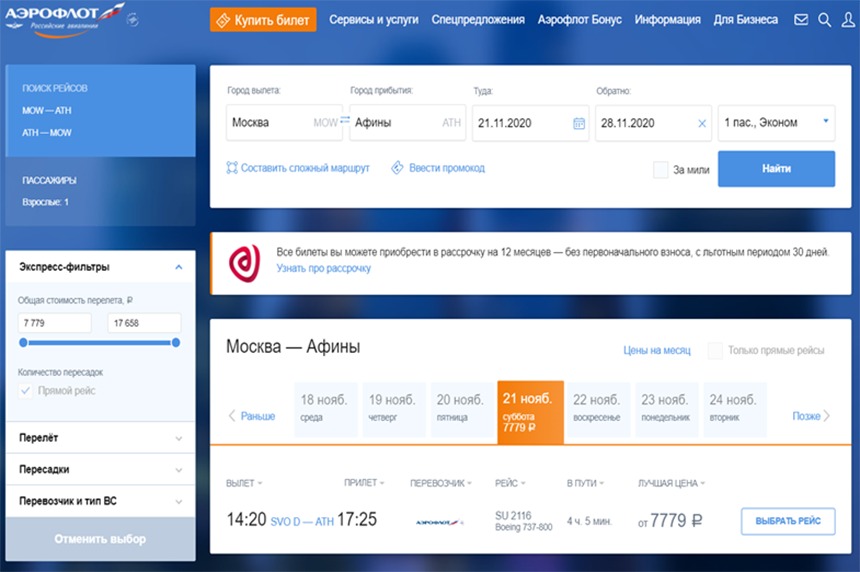Image resolution: width=860 pixels, height=572 pixels.
Task: Open Для Бизнеса menu
Action: [x=745, y=20]
